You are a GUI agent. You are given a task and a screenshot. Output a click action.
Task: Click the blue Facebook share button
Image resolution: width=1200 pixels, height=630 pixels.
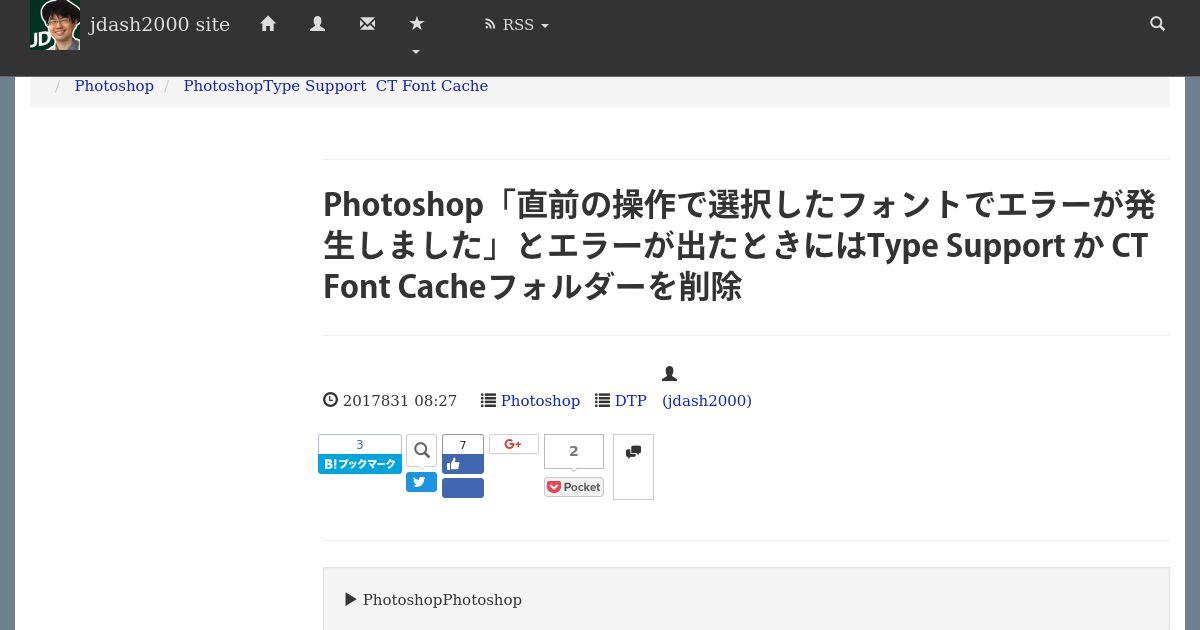click(x=463, y=488)
